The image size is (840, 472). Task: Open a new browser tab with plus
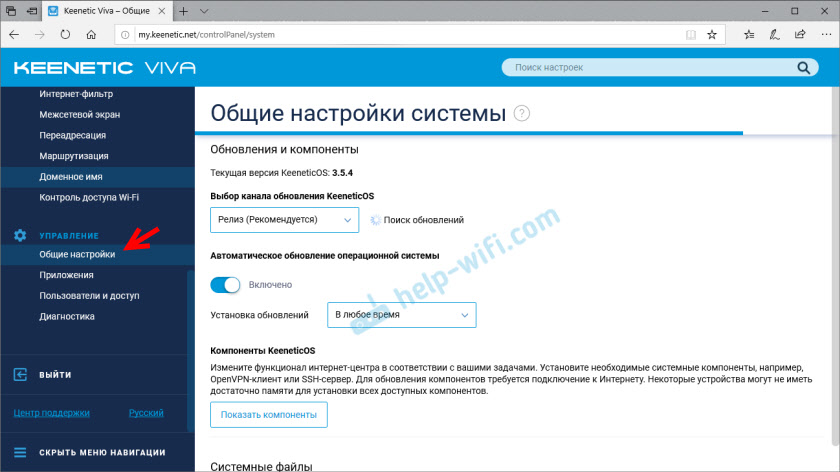point(183,11)
